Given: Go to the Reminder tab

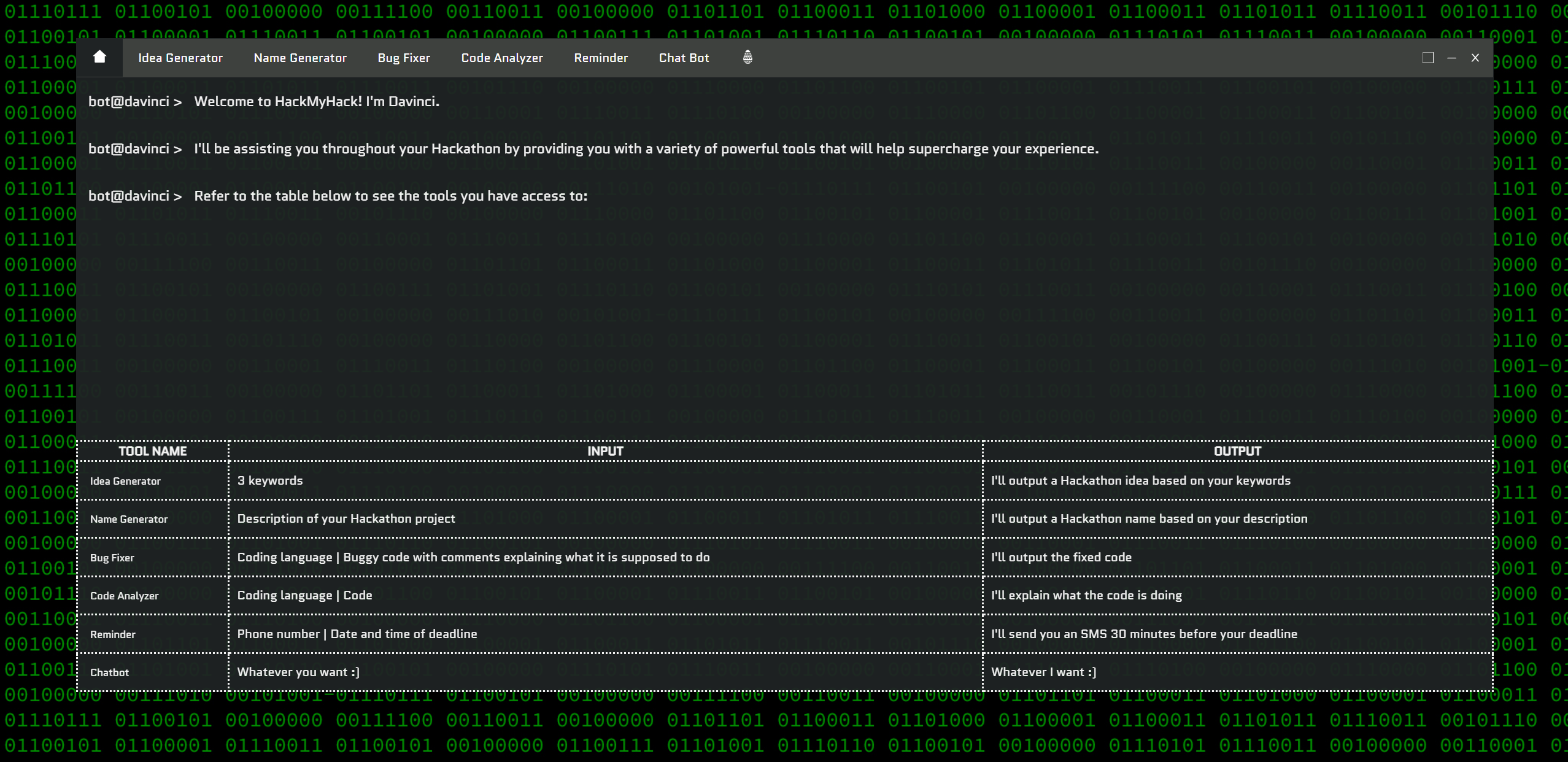Looking at the screenshot, I should [x=600, y=58].
